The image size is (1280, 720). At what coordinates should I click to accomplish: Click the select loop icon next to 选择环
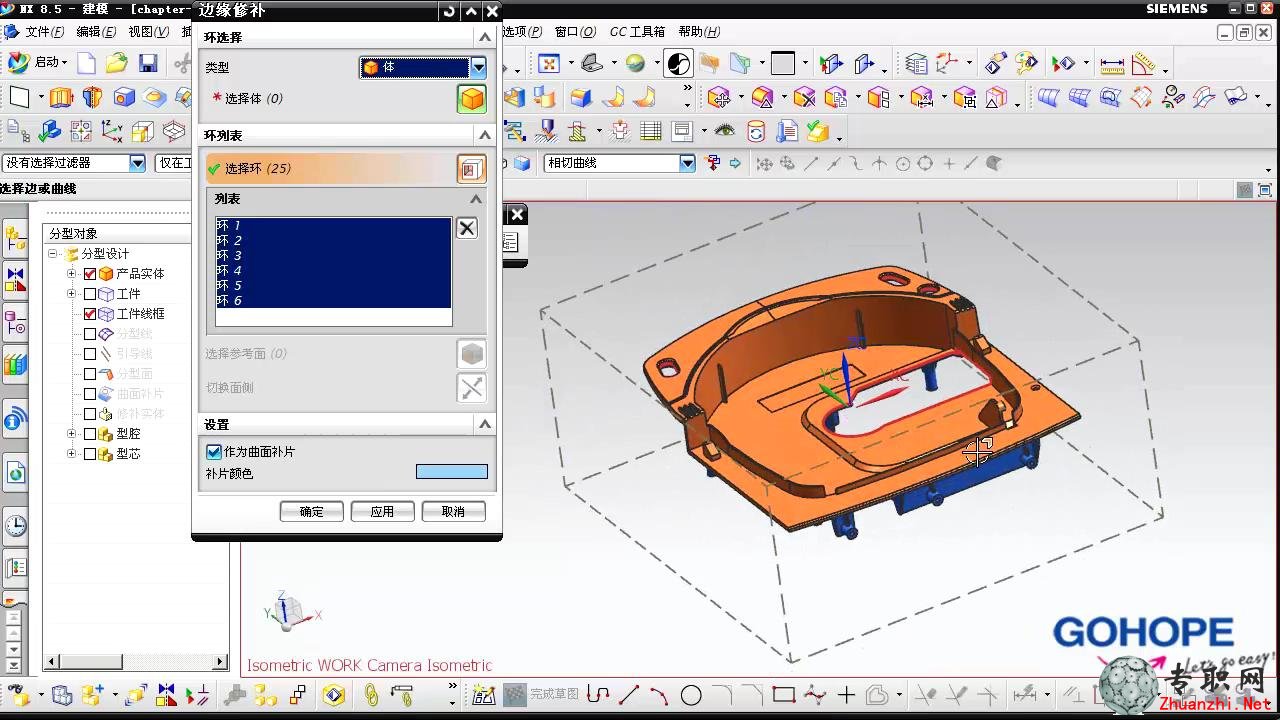click(x=471, y=168)
